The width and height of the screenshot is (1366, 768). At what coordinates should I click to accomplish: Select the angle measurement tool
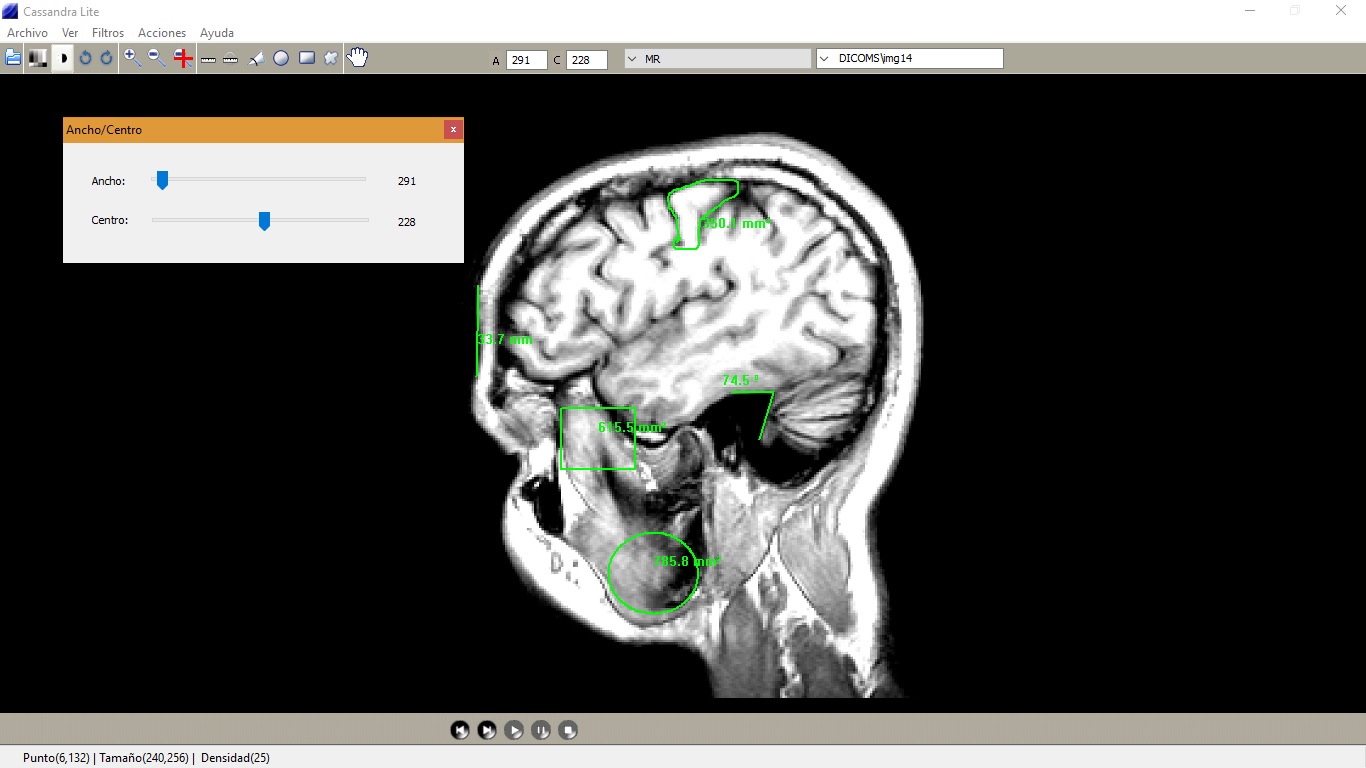click(x=256, y=59)
